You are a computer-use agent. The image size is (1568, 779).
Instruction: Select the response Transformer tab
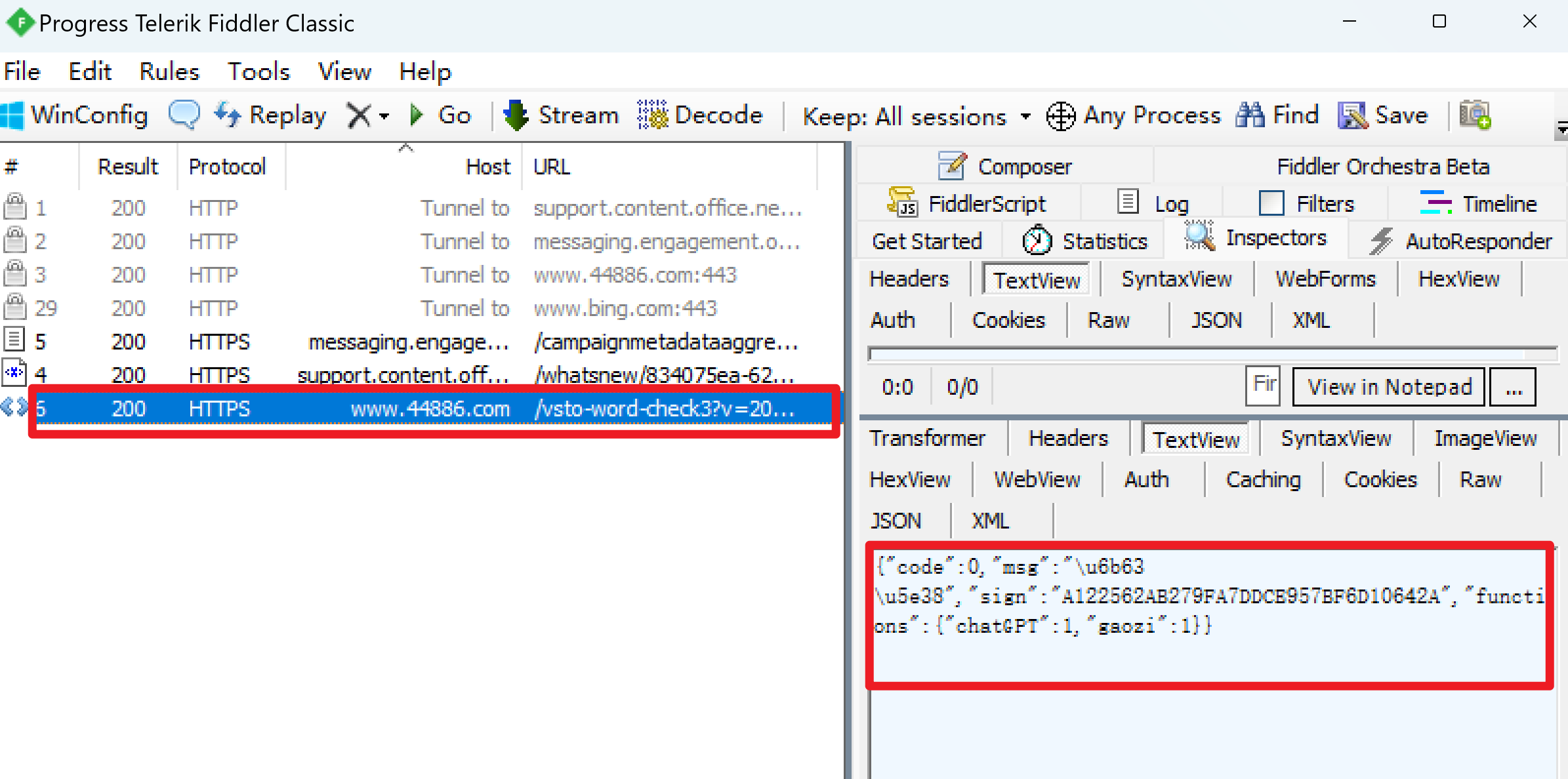(x=927, y=438)
